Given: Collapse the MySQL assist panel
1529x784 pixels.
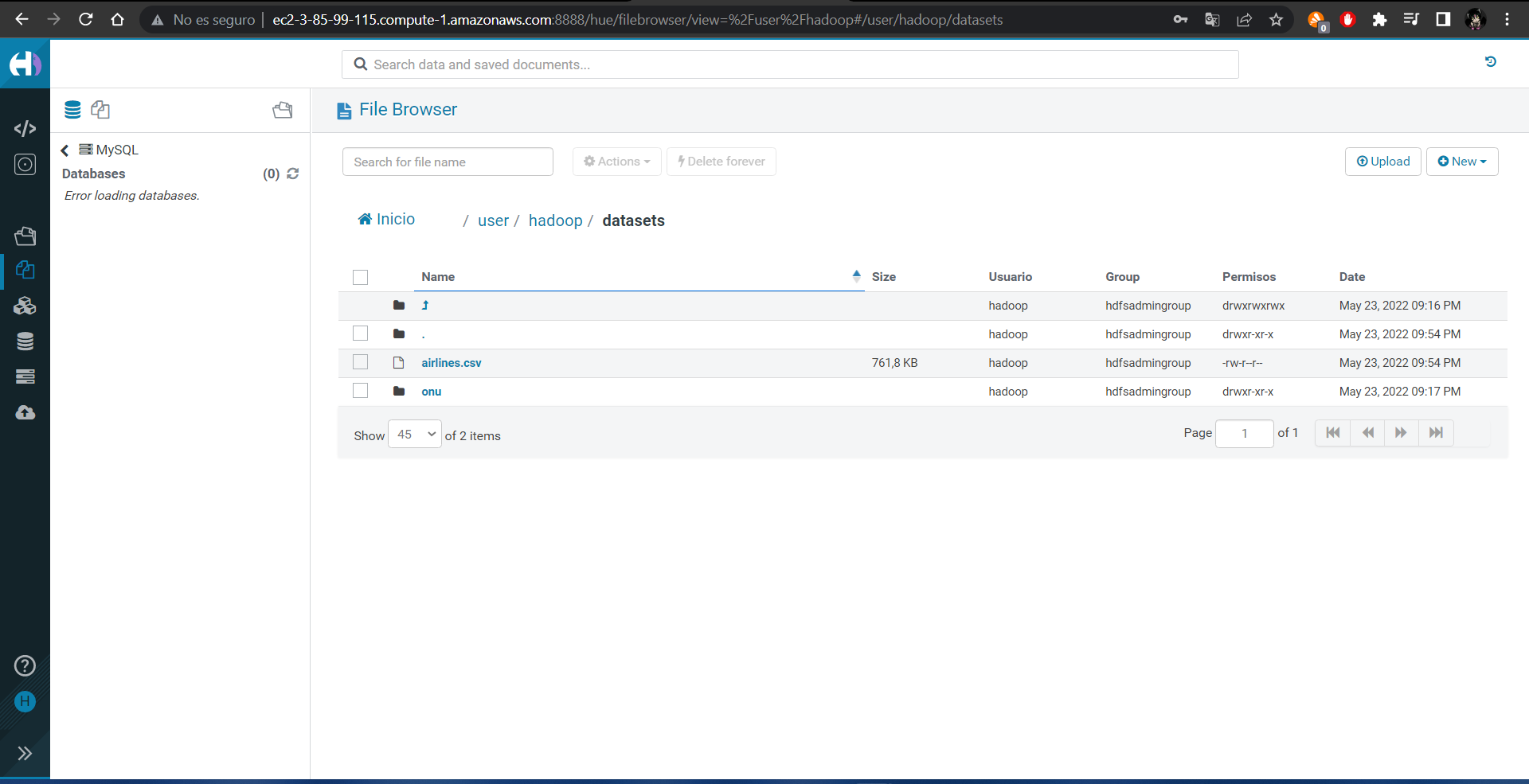Looking at the screenshot, I should (64, 150).
